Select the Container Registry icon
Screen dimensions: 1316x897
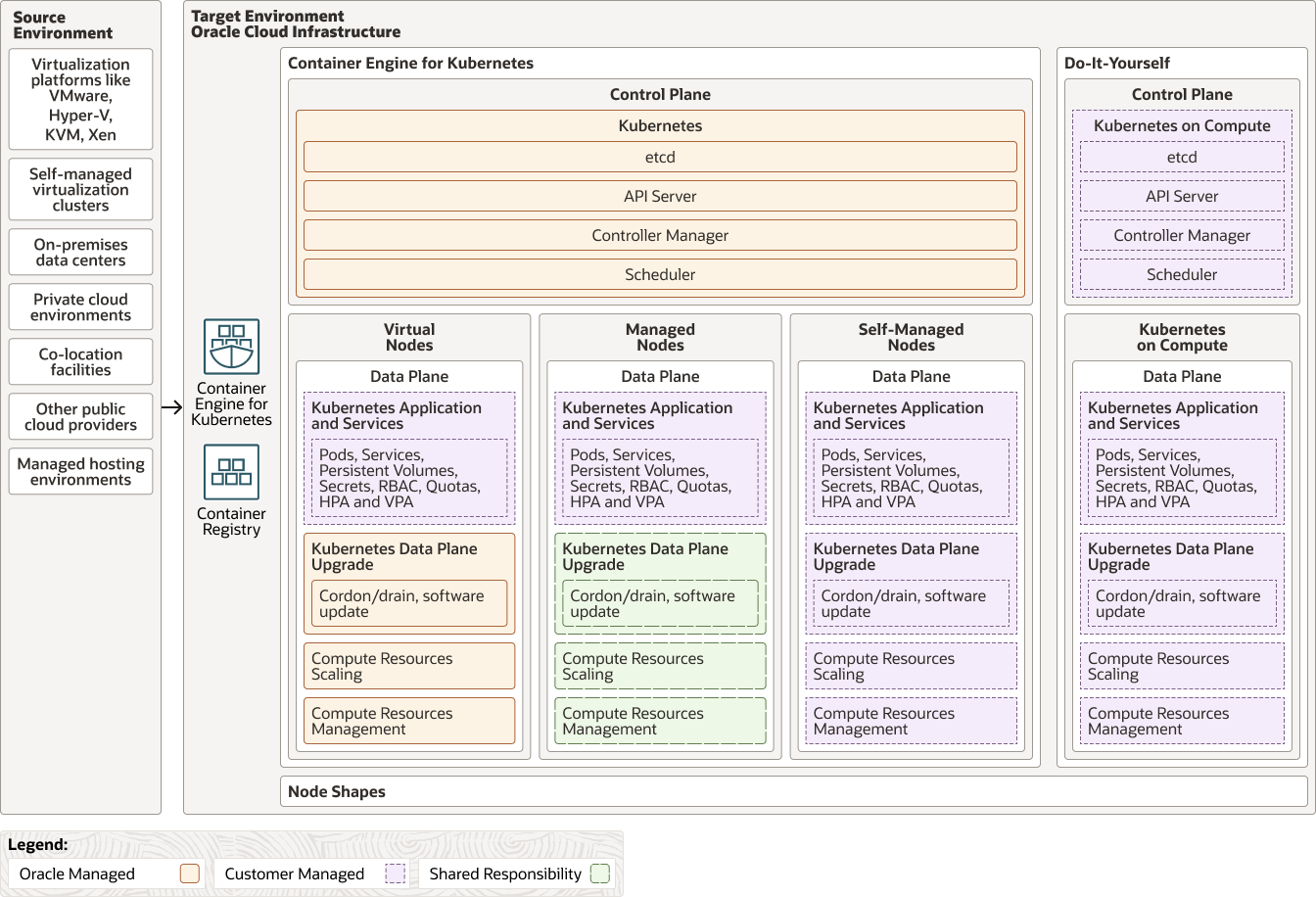tap(231, 472)
